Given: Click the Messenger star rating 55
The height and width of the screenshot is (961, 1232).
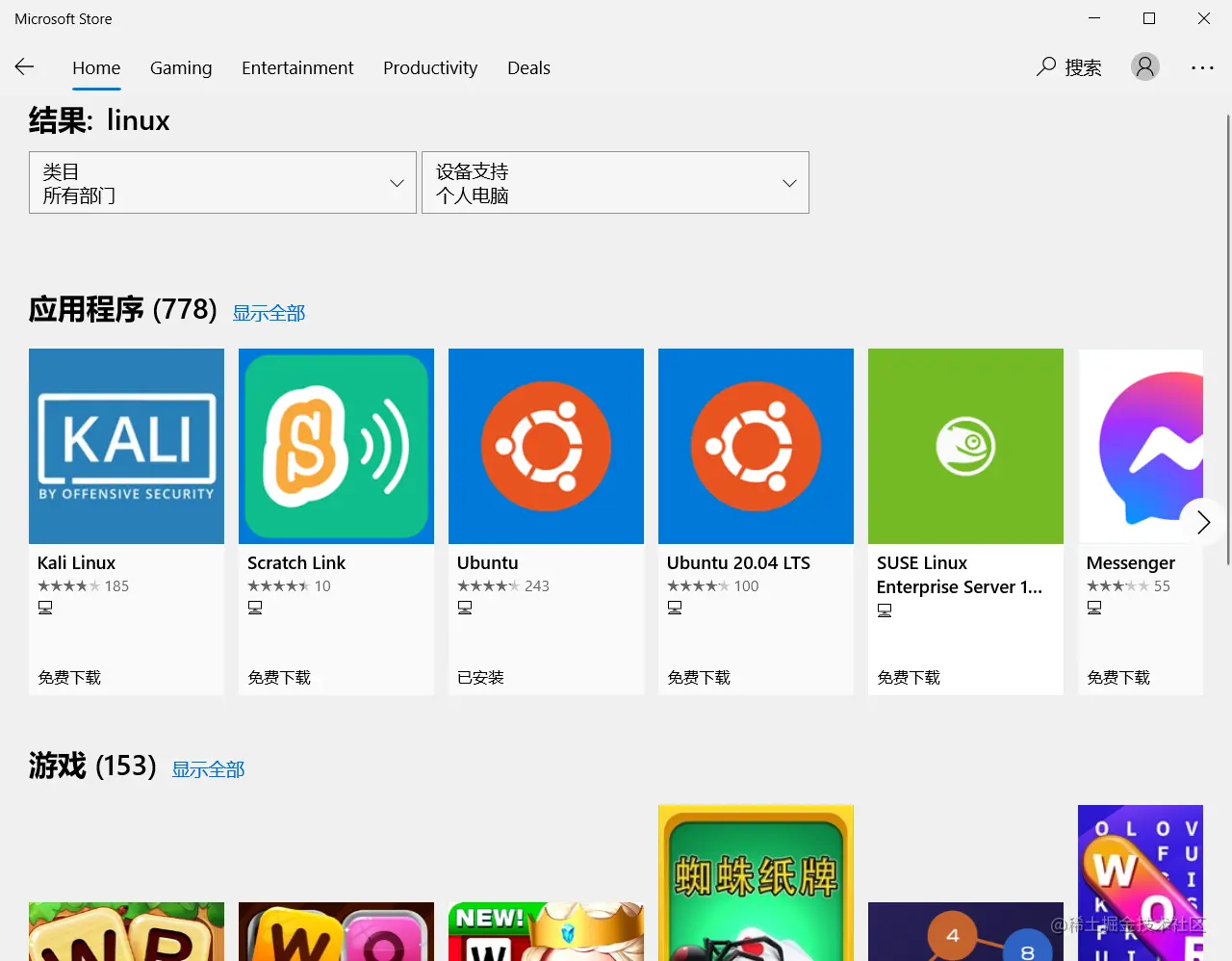Looking at the screenshot, I should click(x=1128, y=586).
